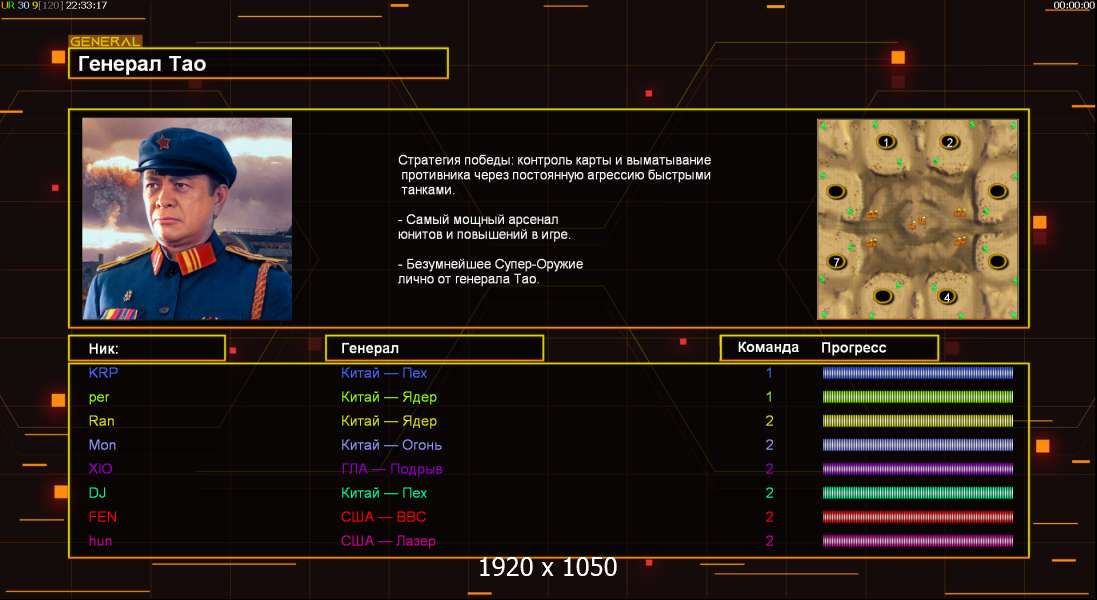Pick the empty start slot left of marker 4
The height and width of the screenshot is (600, 1097).
pos(884,297)
